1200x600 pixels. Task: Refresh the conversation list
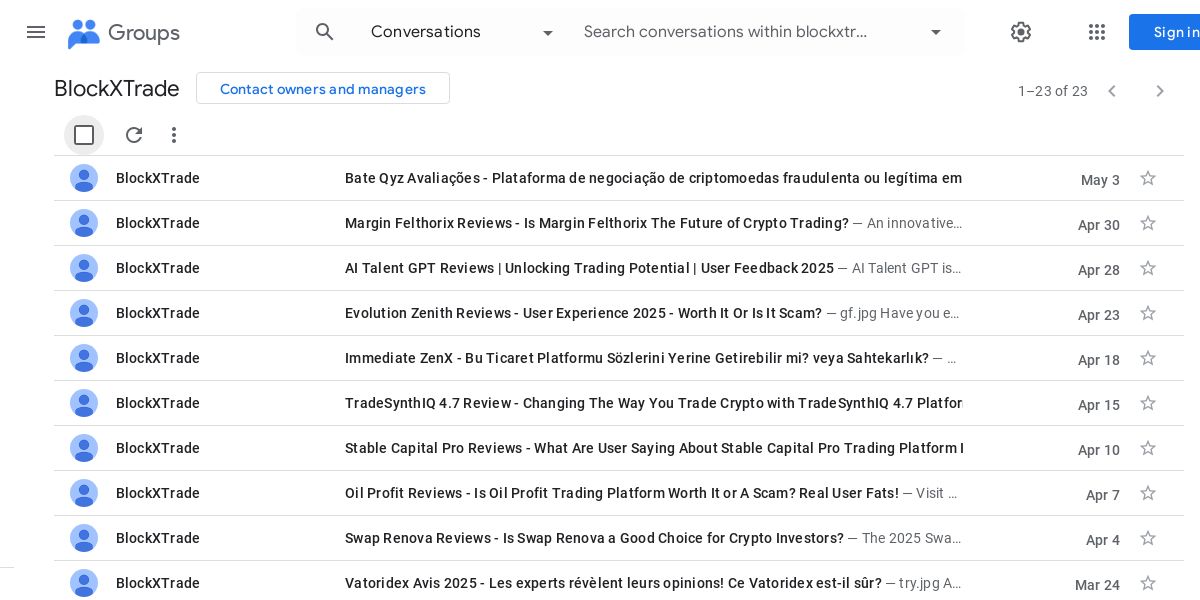134,135
